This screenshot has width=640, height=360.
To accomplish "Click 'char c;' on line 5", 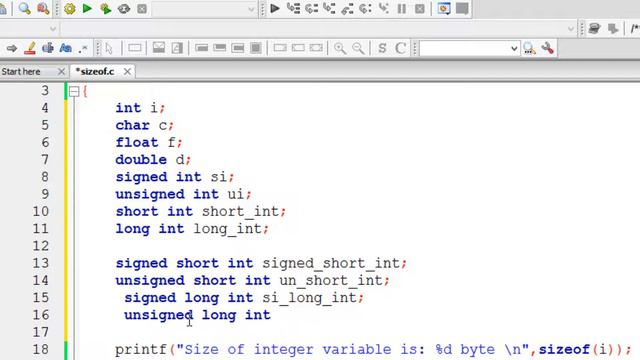I will [x=145, y=125].
